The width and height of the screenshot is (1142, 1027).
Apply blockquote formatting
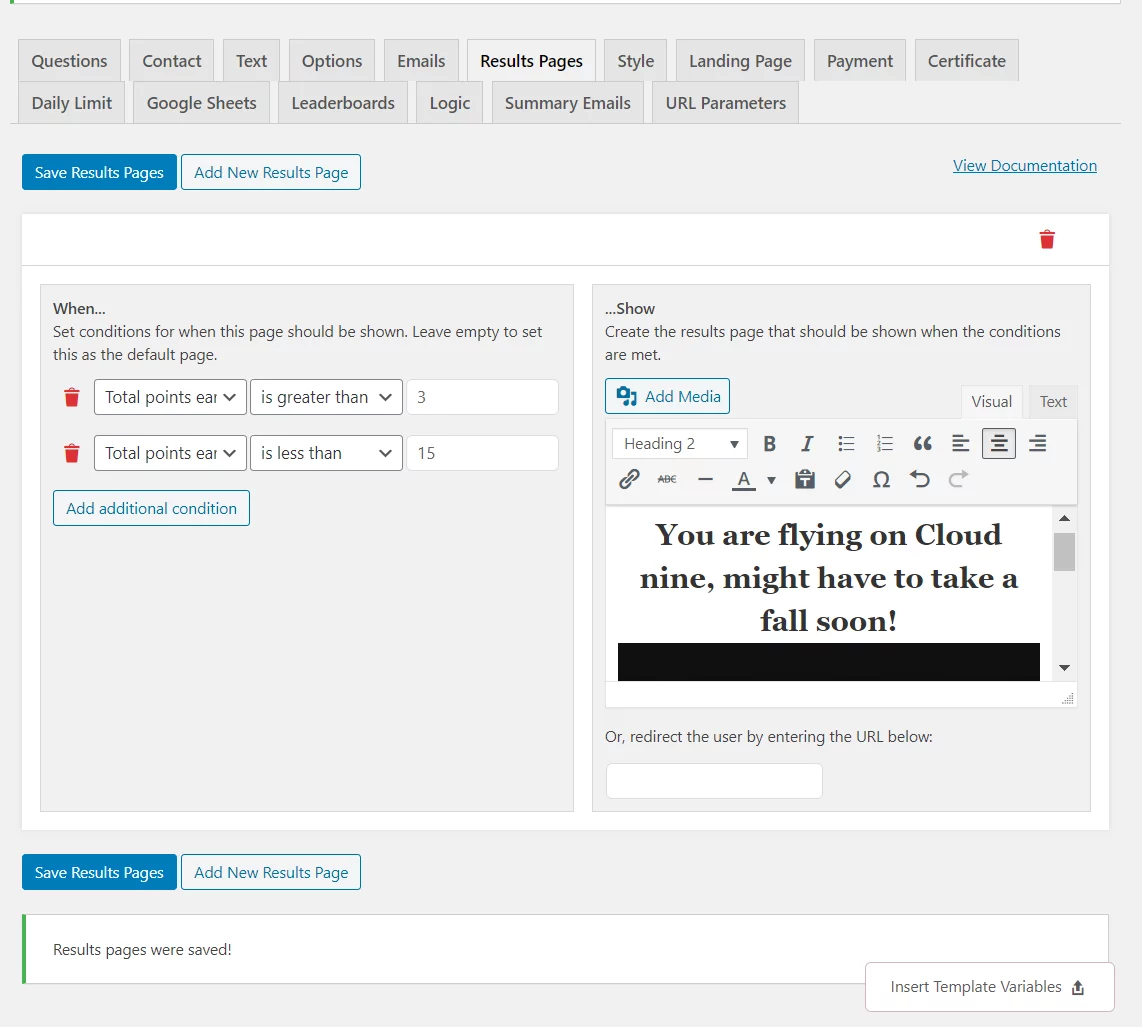(922, 443)
